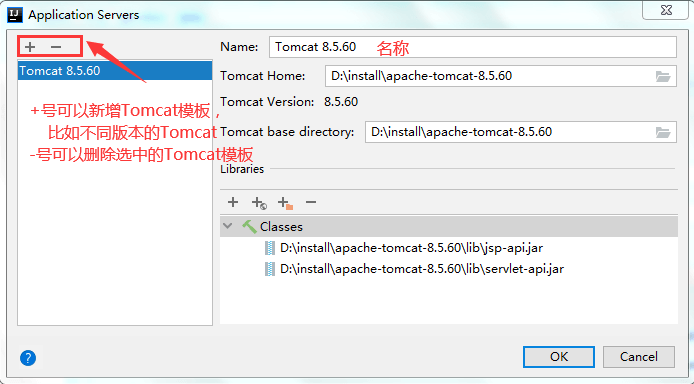
Task: Browse for the Tomcat base directory folder
Action: click(663, 132)
